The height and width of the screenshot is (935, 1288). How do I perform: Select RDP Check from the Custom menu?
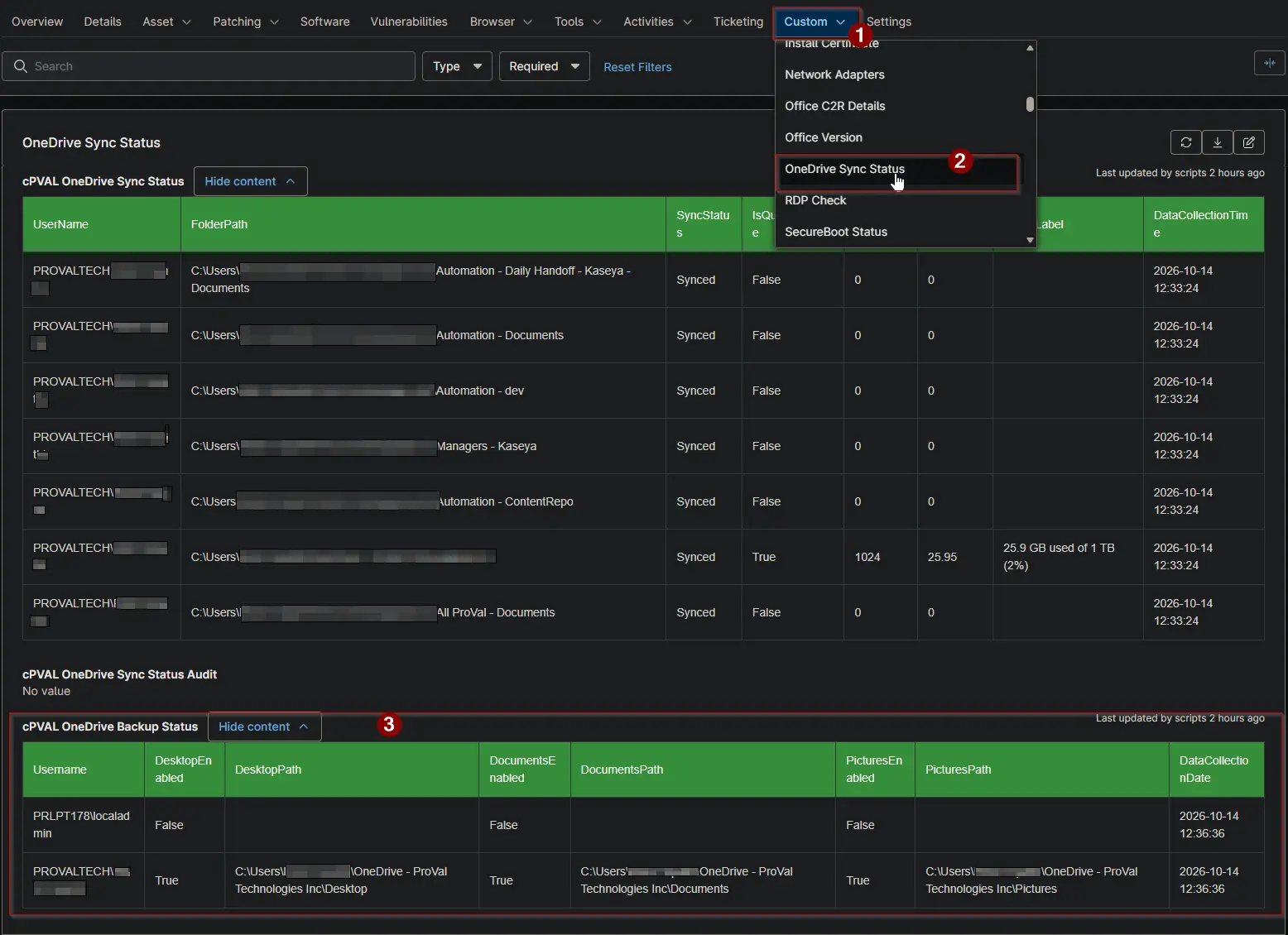click(900, 200)
